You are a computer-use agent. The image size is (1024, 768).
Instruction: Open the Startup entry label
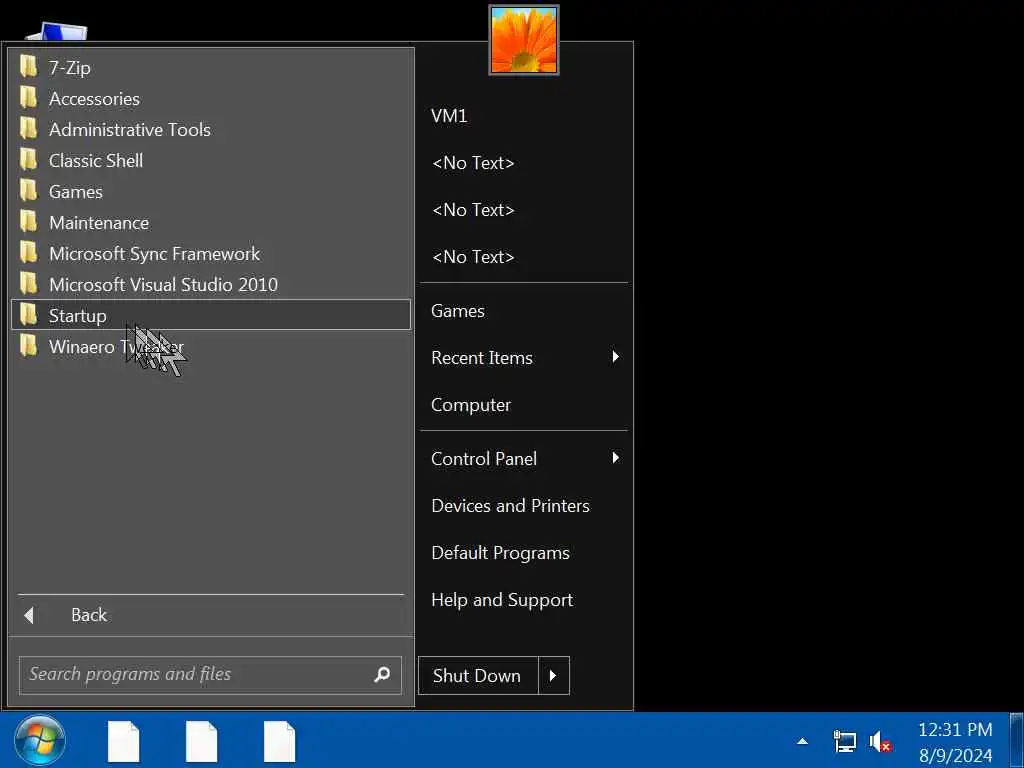tap(78, 316)
